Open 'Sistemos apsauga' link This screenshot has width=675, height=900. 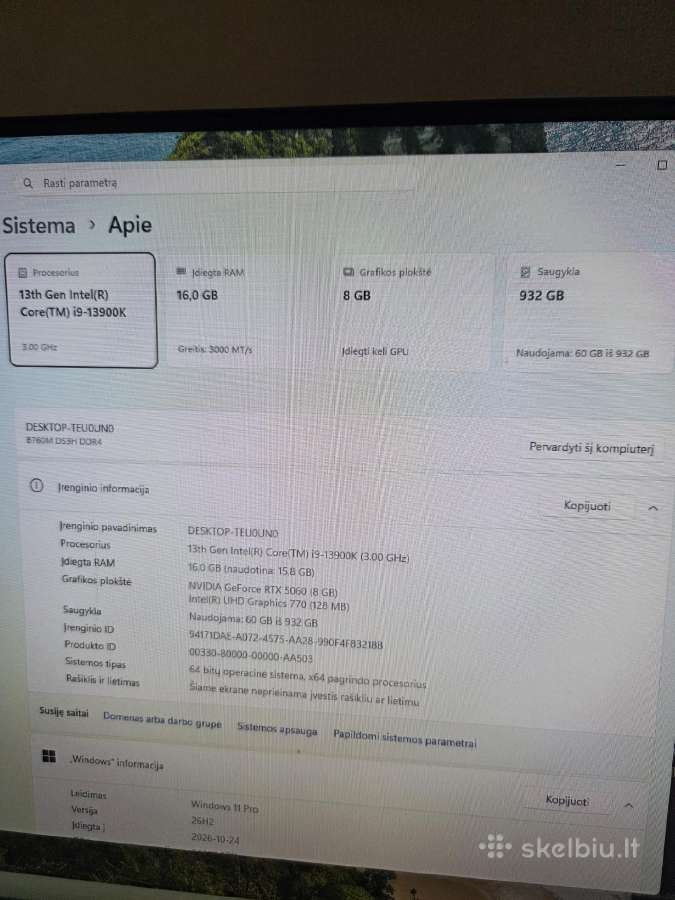click(277, 730)
